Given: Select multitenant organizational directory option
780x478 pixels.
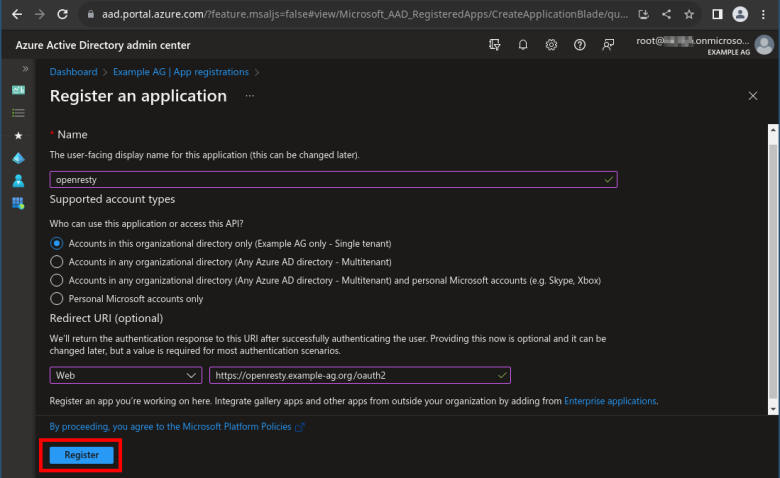Looking at the screenshot, I should pos(57,262).
